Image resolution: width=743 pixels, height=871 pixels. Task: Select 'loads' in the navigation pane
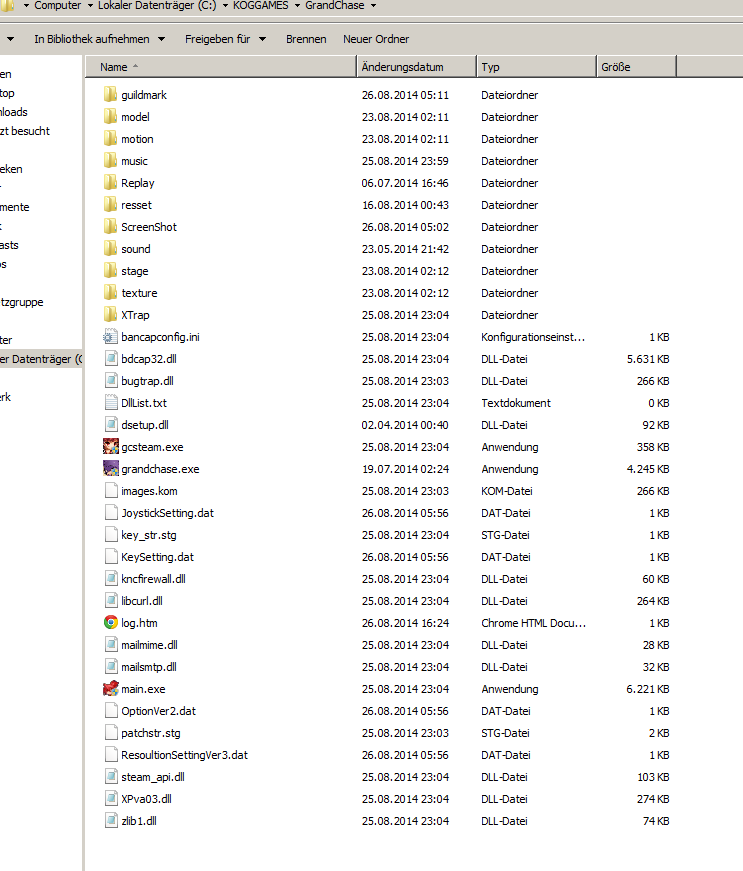coord(14,112)
